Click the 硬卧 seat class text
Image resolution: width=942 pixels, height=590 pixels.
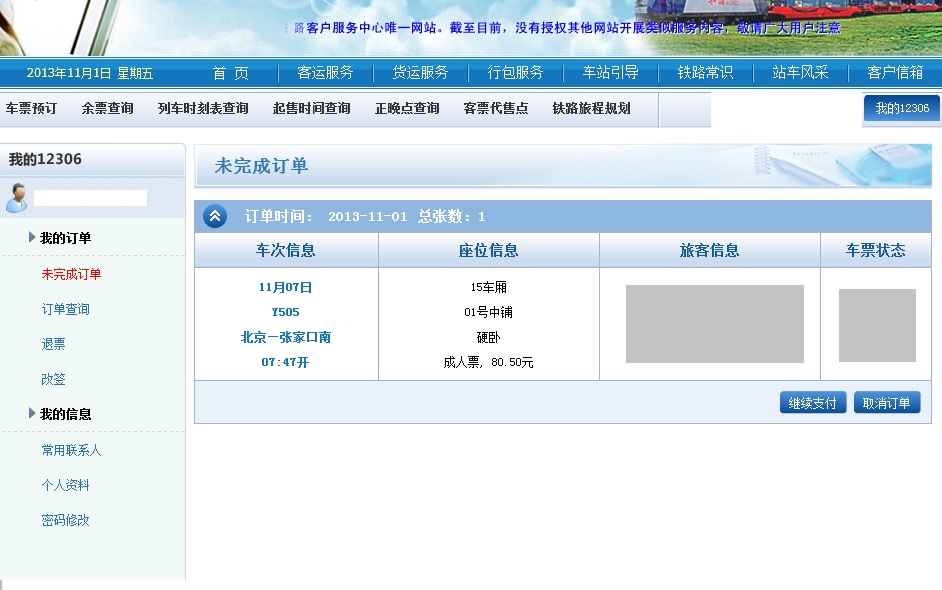pyautogui.click(x=488, y=338)
